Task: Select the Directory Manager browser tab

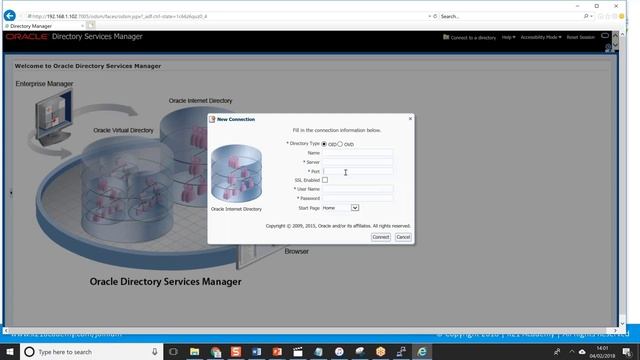Action: point(44,26)
